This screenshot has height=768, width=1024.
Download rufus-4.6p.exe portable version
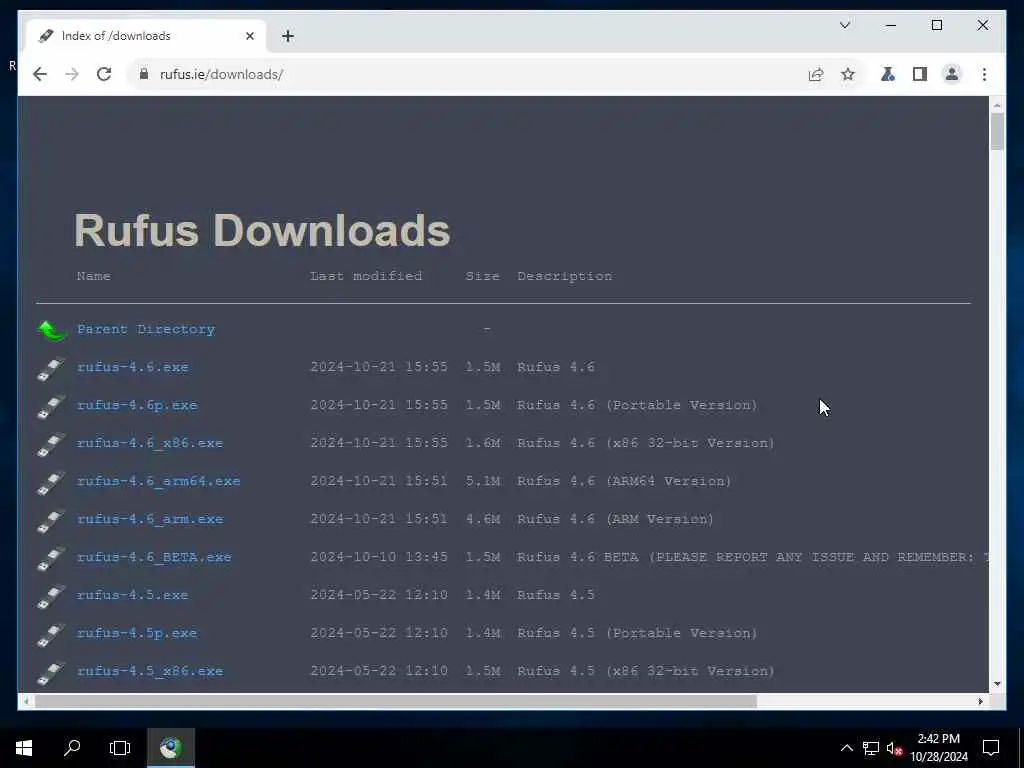pos(137,405)
